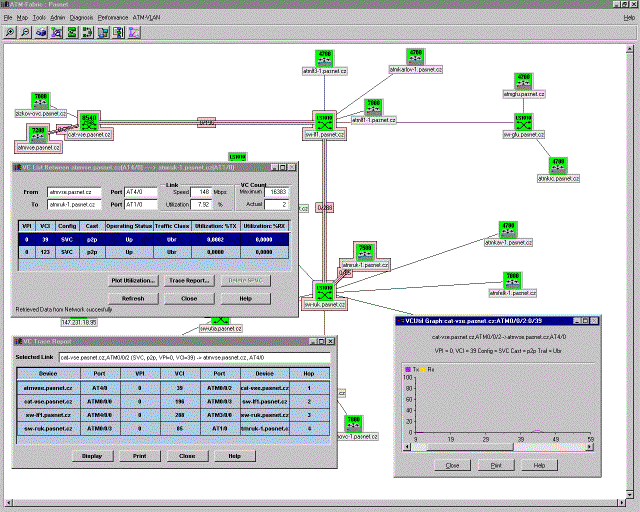This screenshot has width=640, height=512.
Task: Select trace row for hop 4 sw-ruk.pasnet.cz
Action: click(x=173, y=428)
